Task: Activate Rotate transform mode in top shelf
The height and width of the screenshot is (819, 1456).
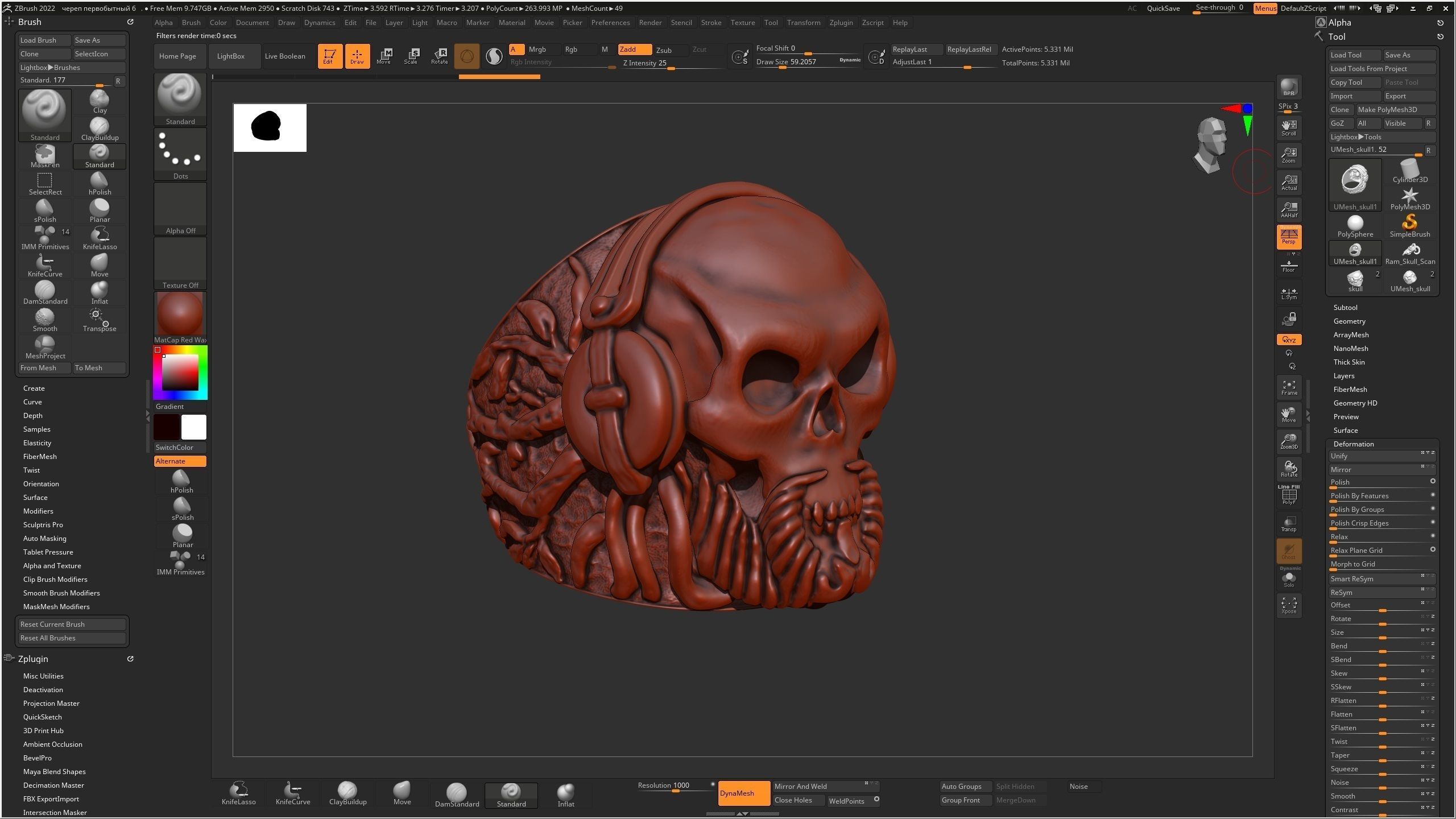Action: click(x=439, y=56)
